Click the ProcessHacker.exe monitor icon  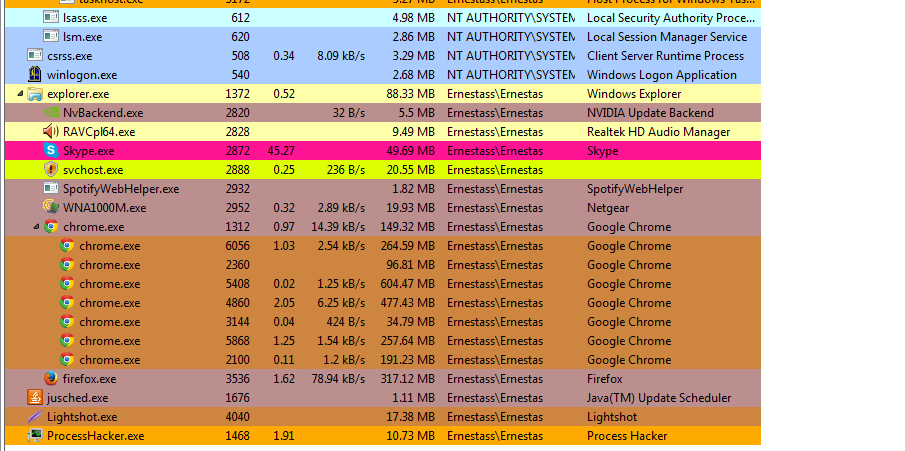point(35,436)
